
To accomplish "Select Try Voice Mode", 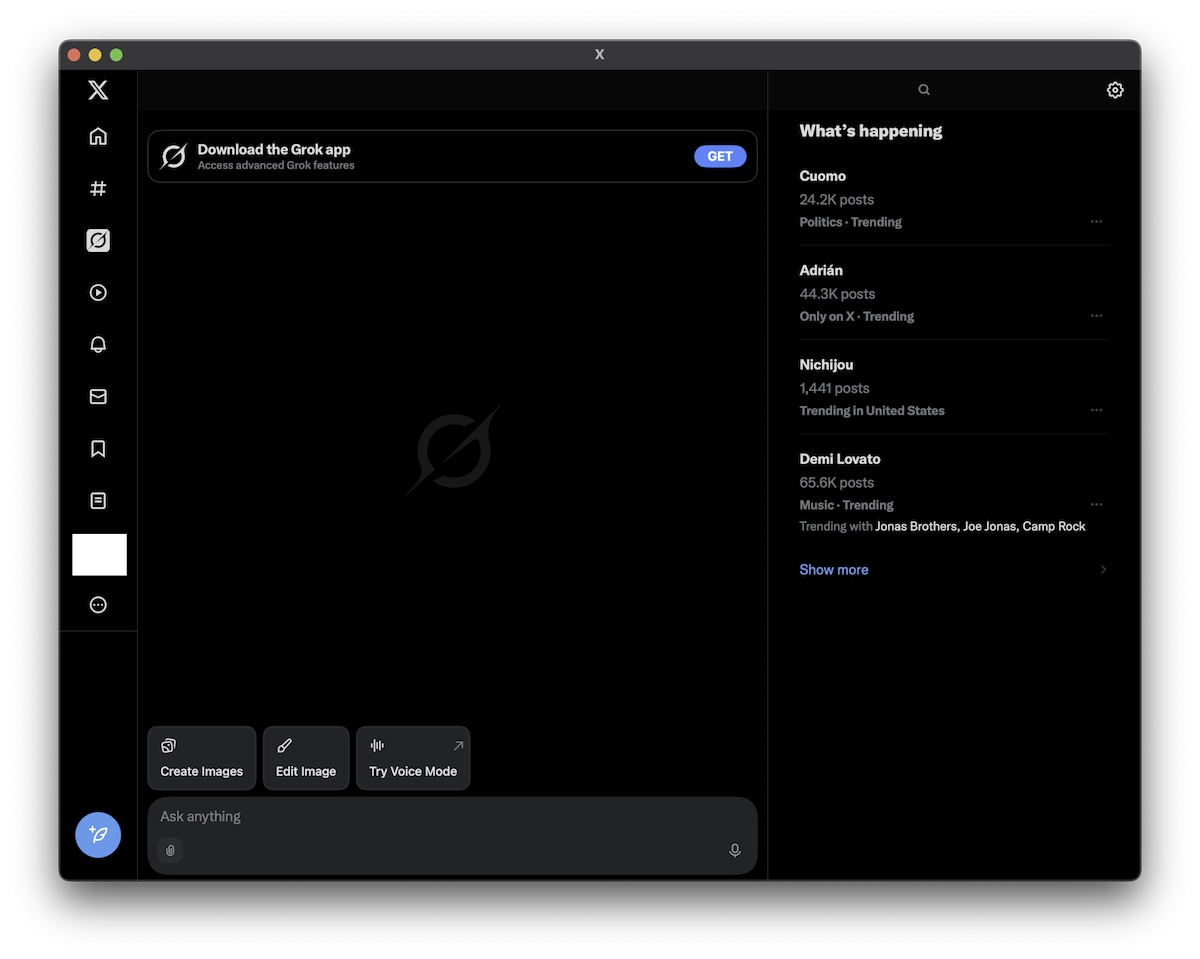I will click(411, 758).
